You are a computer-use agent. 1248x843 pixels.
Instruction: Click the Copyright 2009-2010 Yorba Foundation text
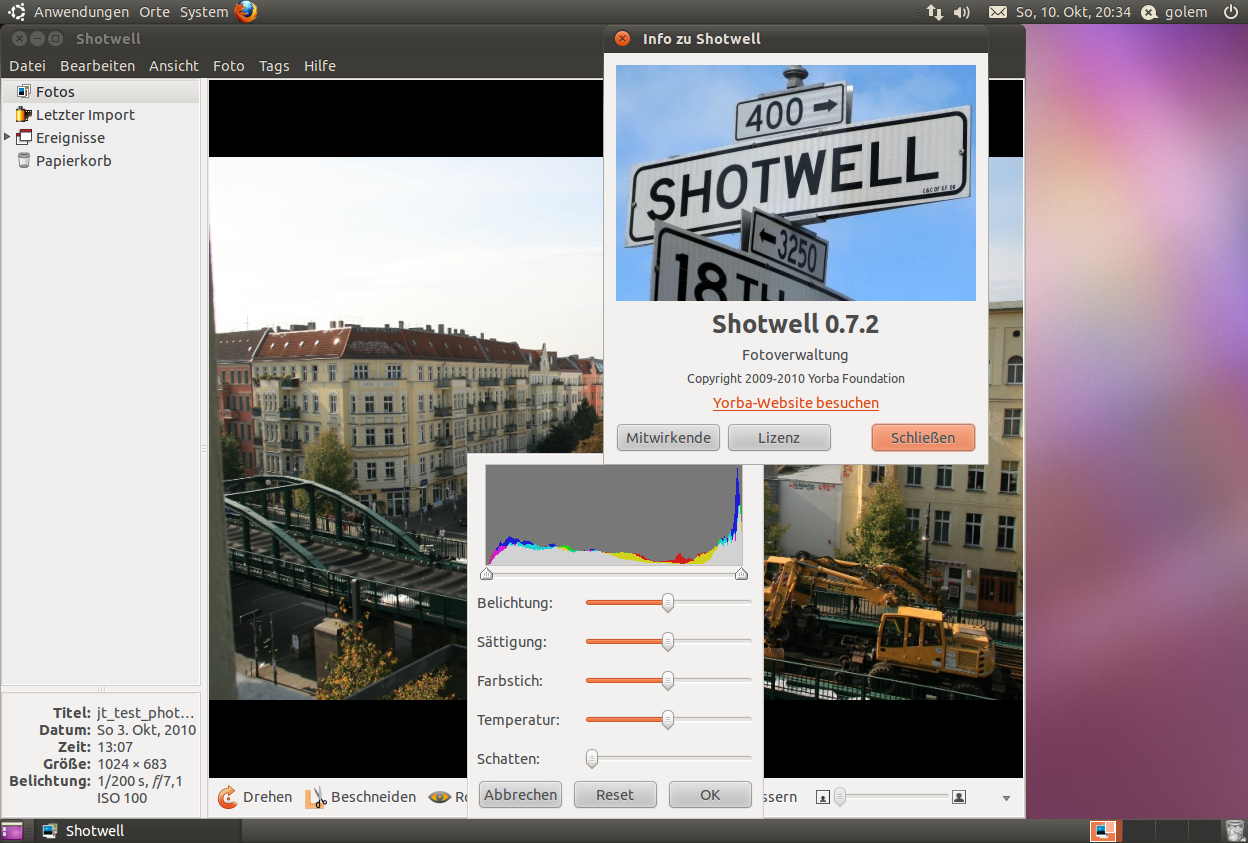tap(796, 379)
